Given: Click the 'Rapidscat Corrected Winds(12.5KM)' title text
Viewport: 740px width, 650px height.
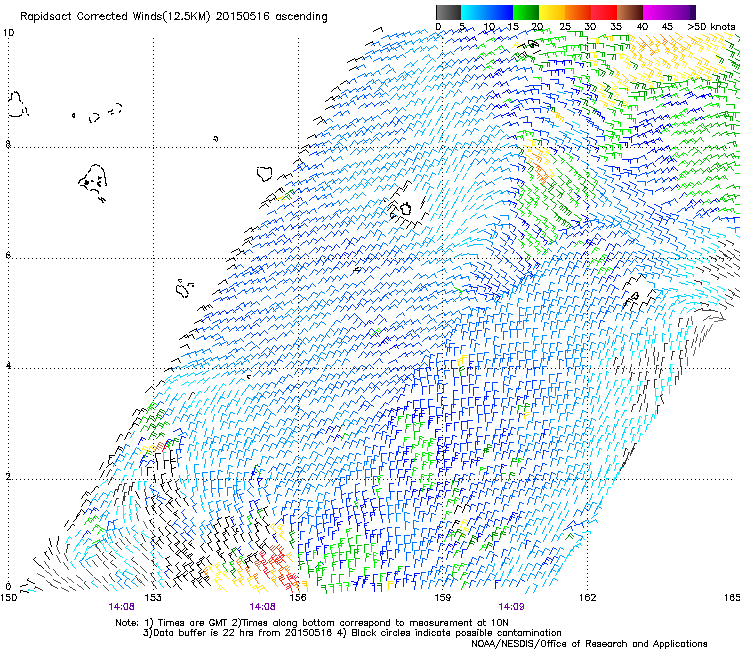Looking at the screenshot, I should [115, 17].
